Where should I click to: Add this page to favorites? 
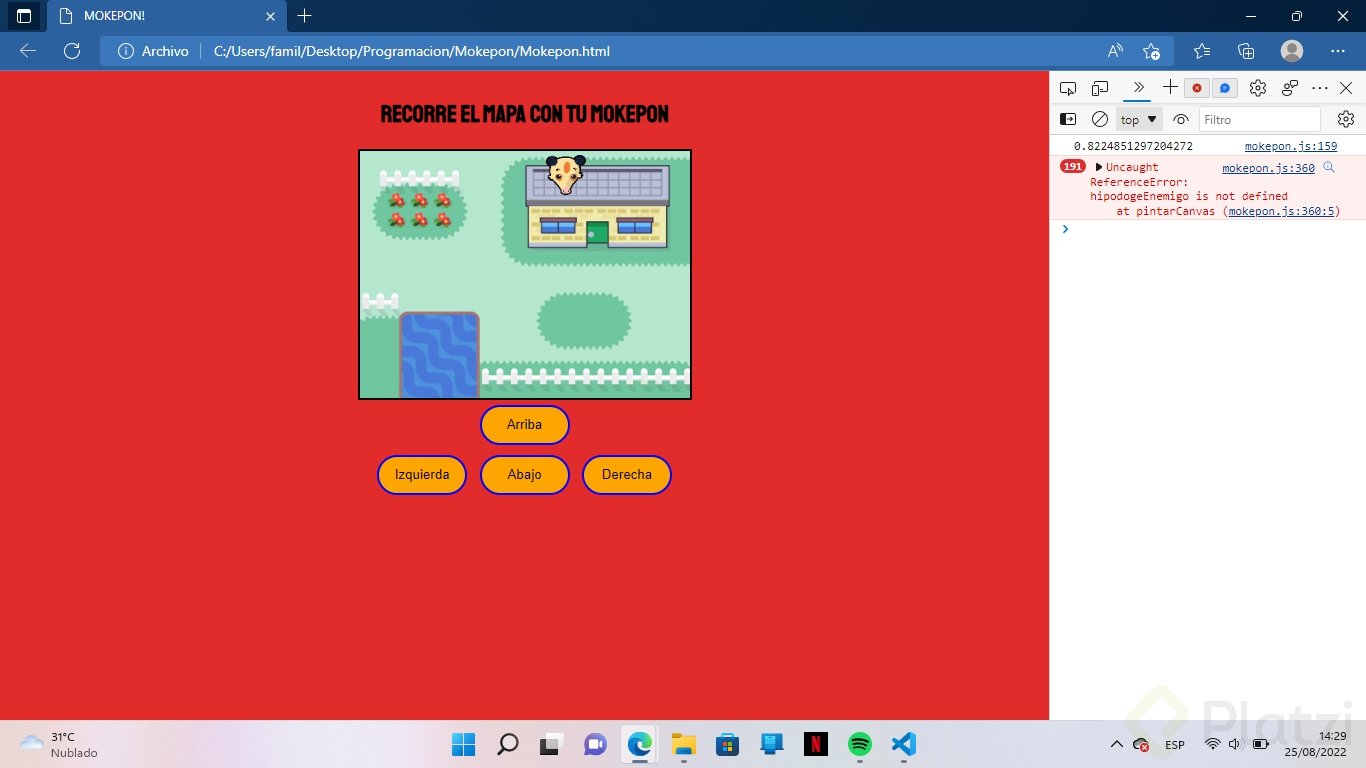1151,51
